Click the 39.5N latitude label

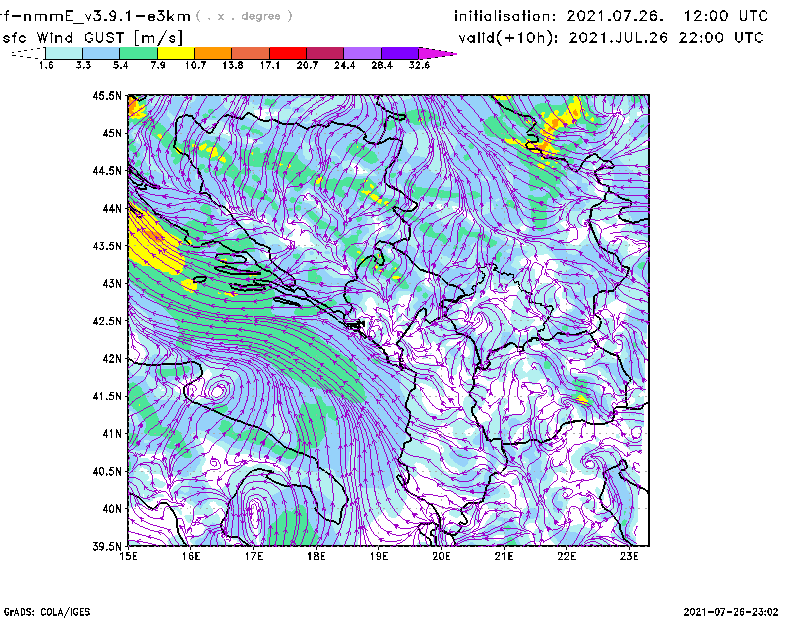107,546
